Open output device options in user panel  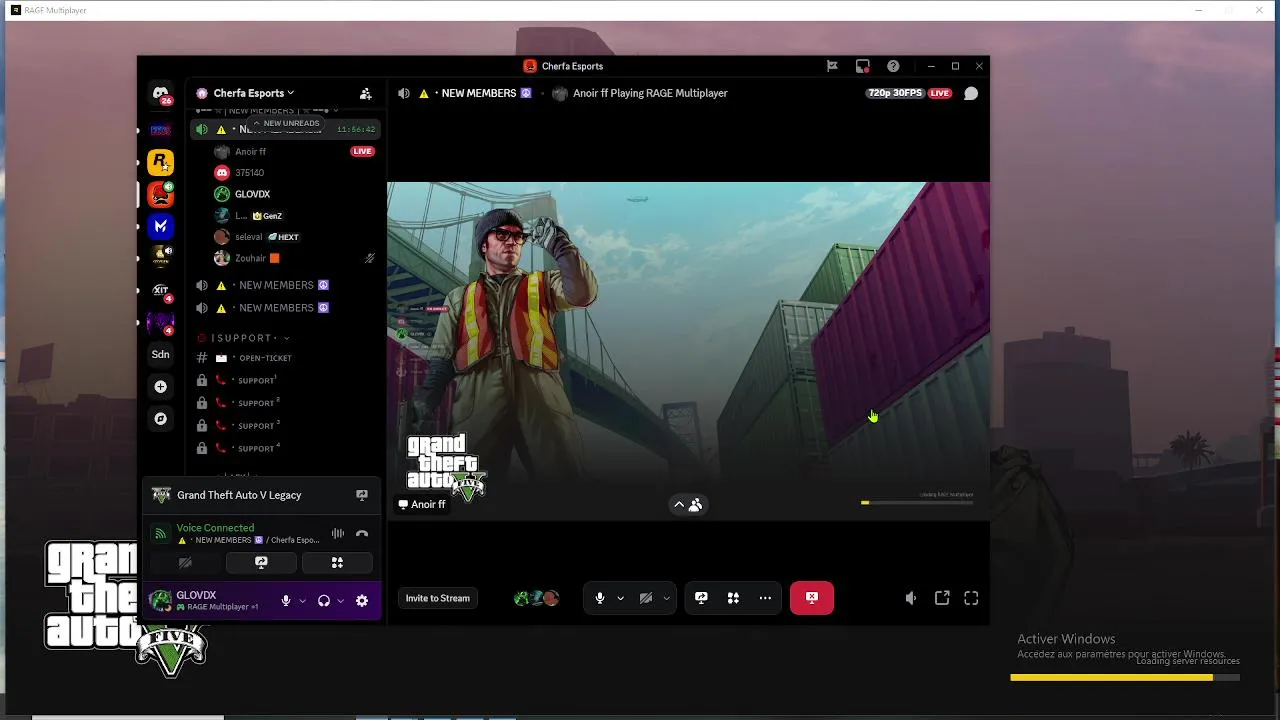(340, 601)
